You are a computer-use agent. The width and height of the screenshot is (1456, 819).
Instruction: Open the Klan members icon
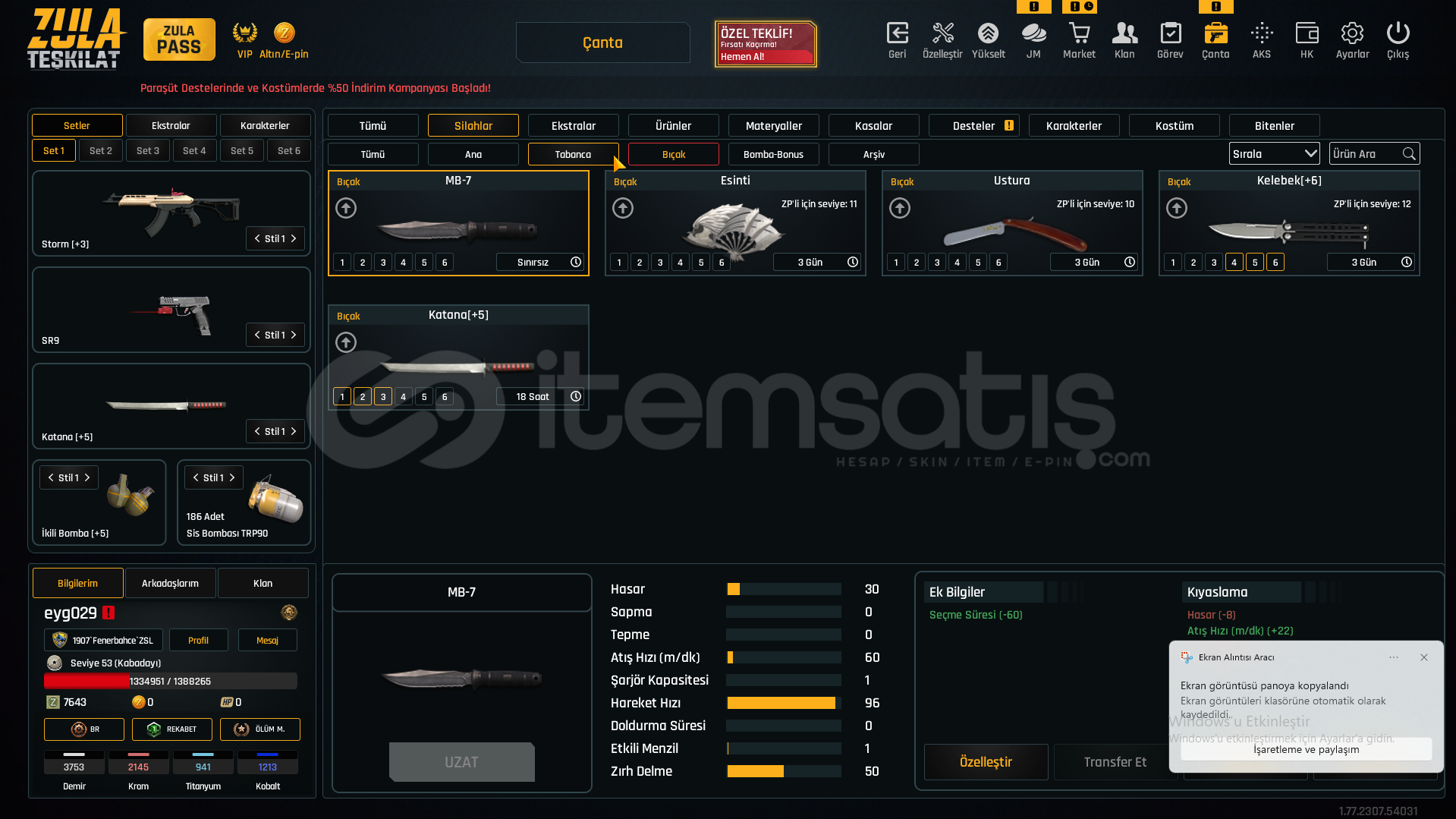point(1124,33)
